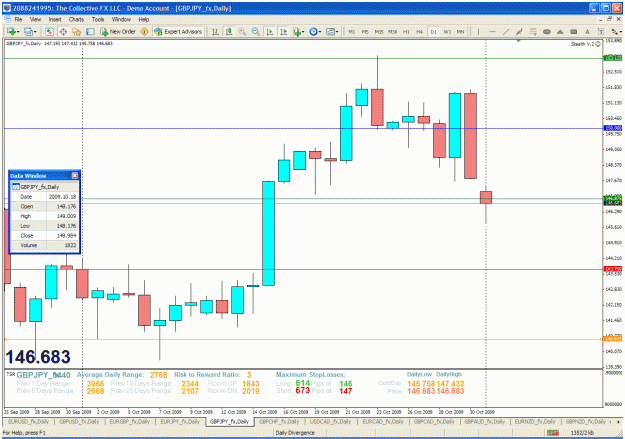Image resolution: width=625 pixels, height=439 pixels.
Task: Switch to candlestick chart icon
Action: pos(229,31)
